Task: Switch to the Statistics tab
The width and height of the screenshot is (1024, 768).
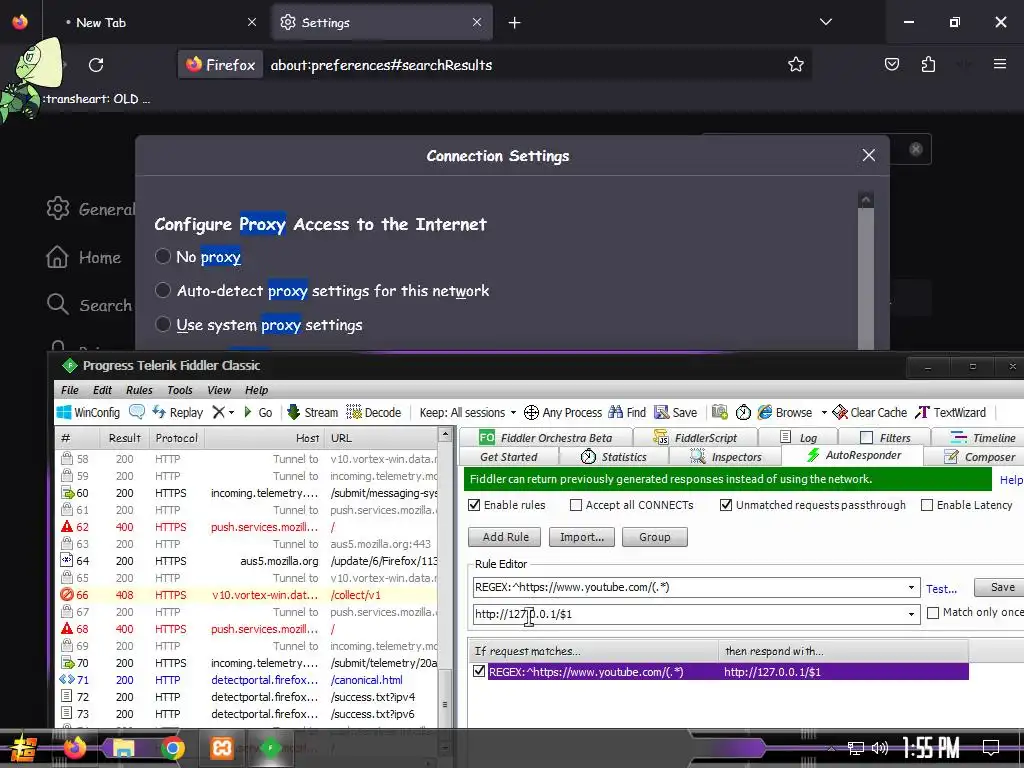Action: tap(614, 456)
